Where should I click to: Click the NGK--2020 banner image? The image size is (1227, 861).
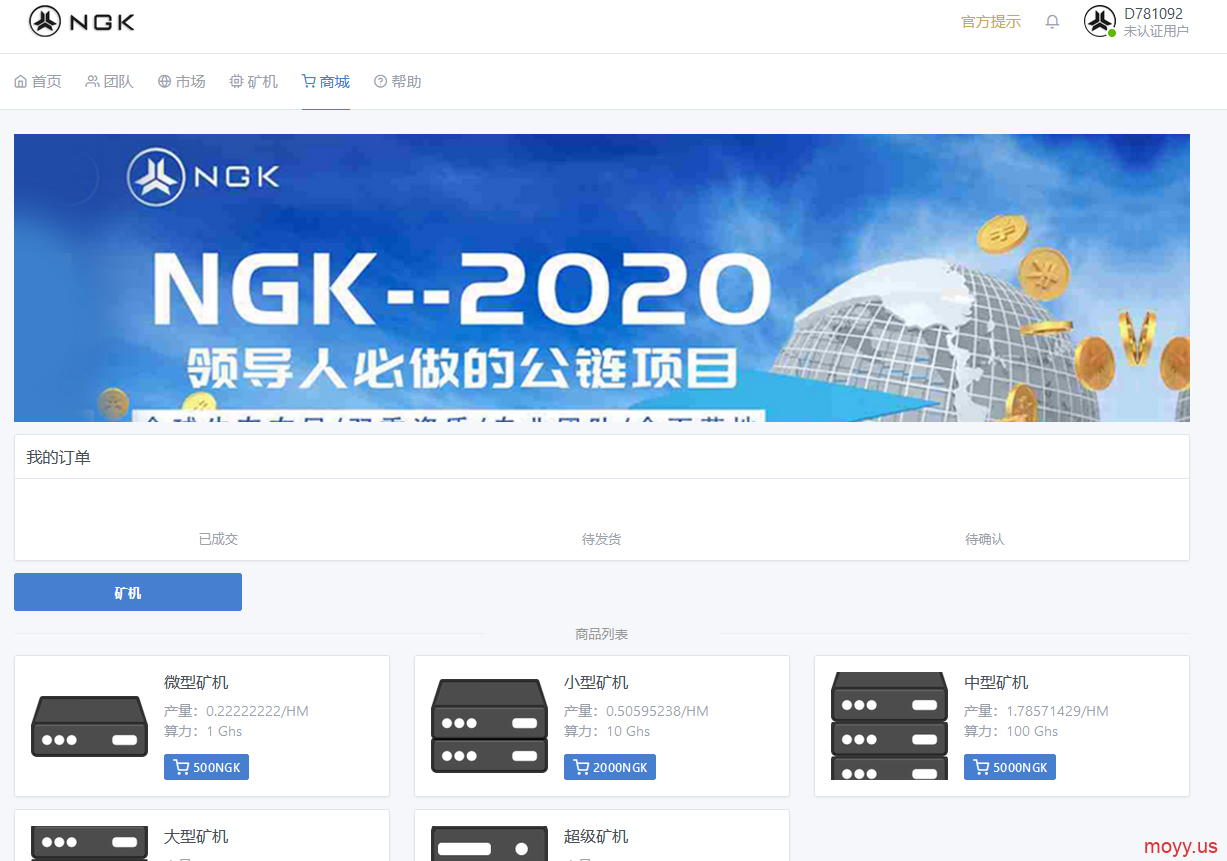tap(602, 278)
